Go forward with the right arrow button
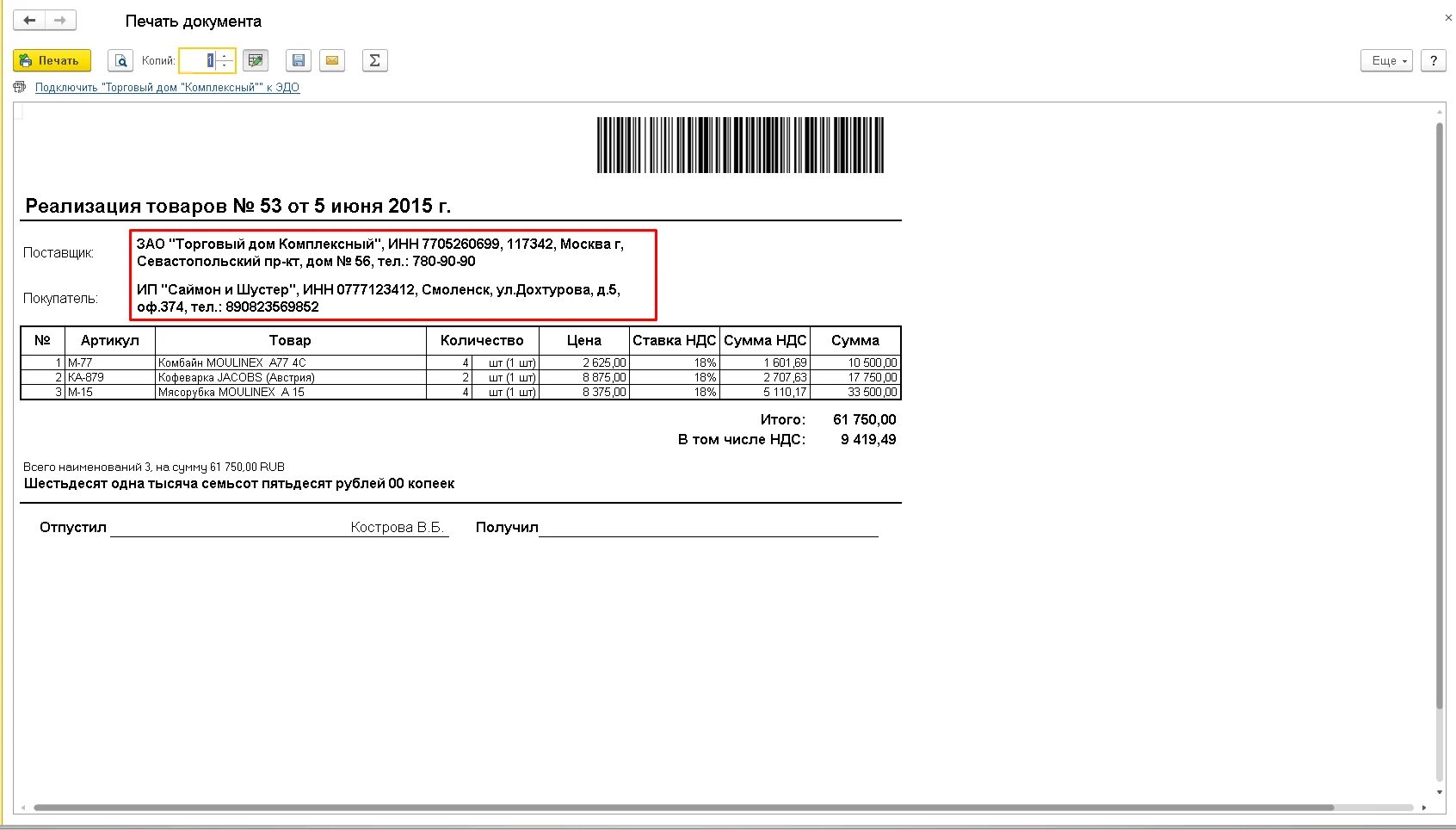 tap(60, 20)
